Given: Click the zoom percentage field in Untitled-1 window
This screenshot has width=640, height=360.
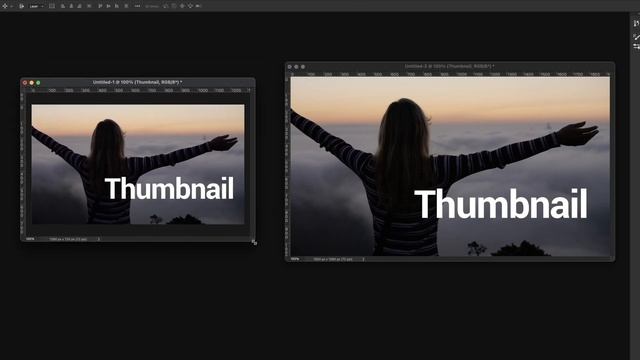Looking at the screenshot, I should [30, 239].
